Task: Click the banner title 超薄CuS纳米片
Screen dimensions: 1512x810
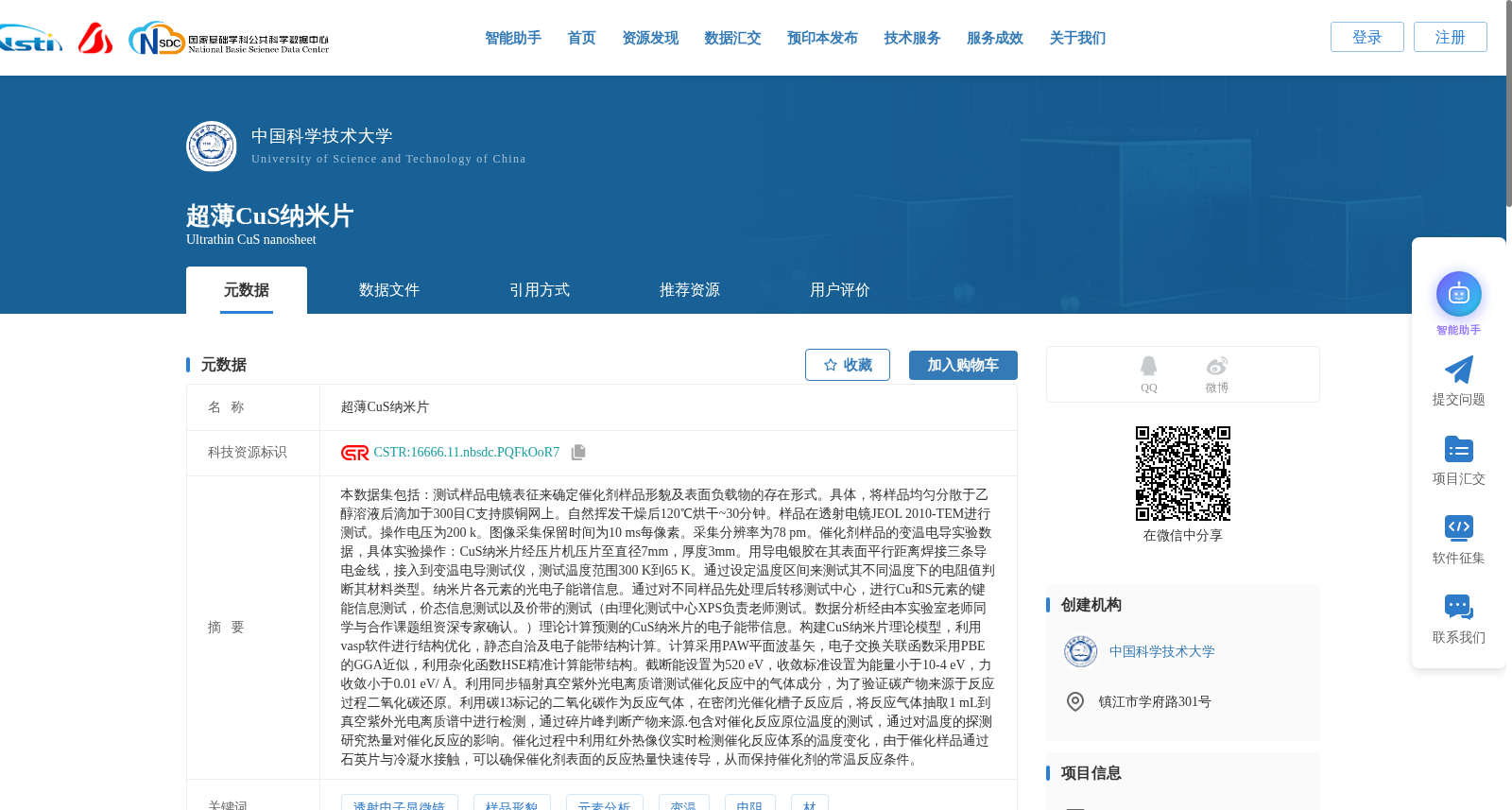Action: (x=269, y=216)
